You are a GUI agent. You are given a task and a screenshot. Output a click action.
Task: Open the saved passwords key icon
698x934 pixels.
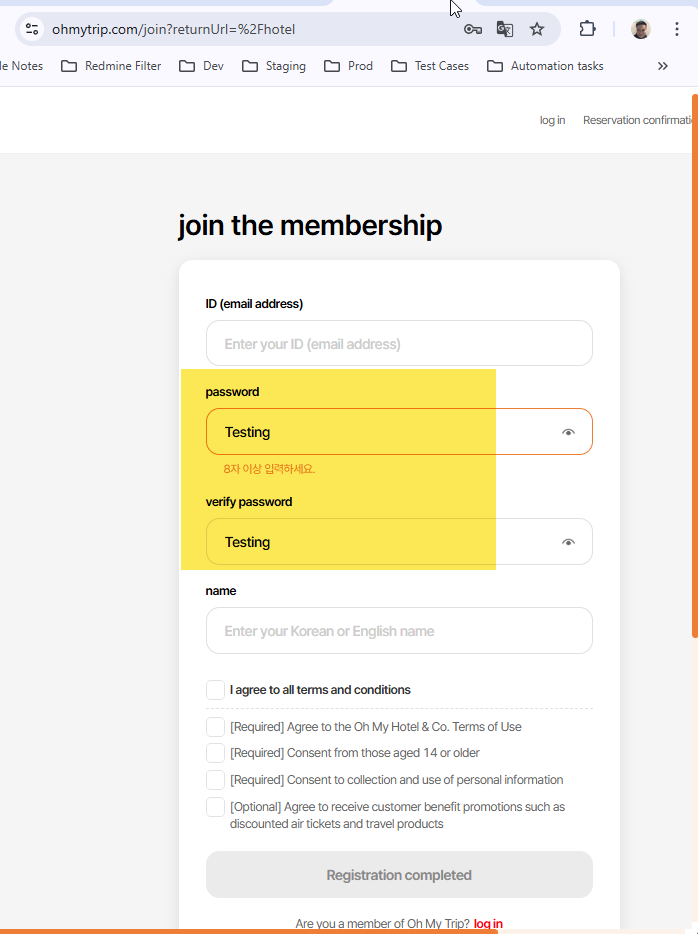tap(473, 29)
